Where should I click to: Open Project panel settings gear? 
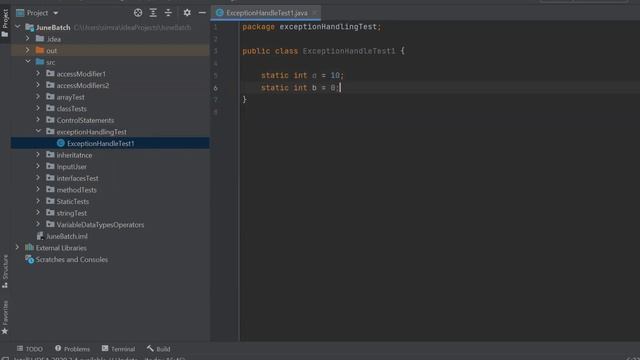[x=187, y=13]
